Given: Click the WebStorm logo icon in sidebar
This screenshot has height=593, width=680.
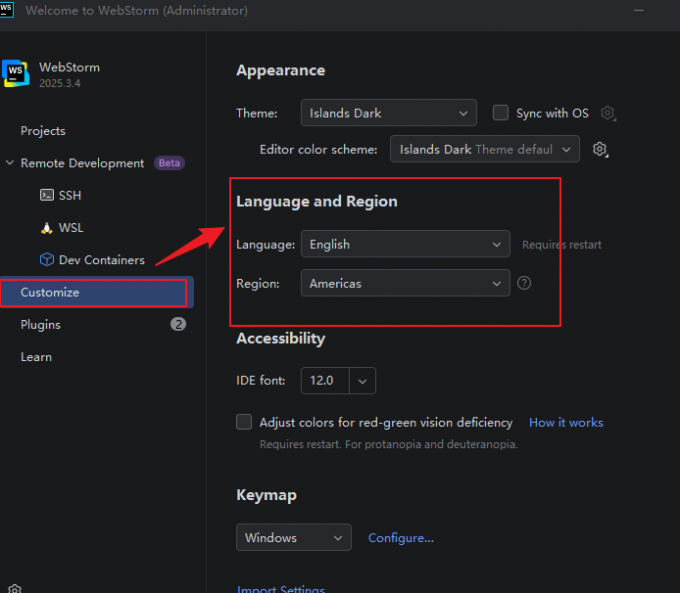Looking at the screenshot, I should point(16,73).
